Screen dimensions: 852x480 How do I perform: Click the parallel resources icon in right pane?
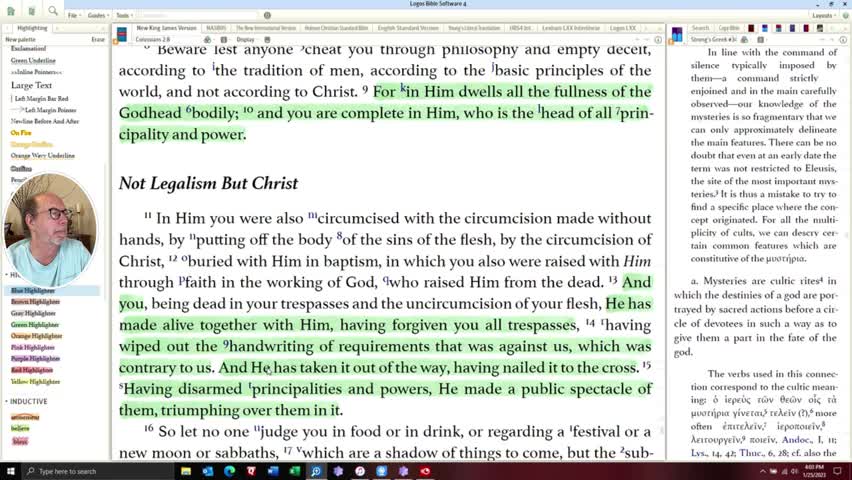744,40
